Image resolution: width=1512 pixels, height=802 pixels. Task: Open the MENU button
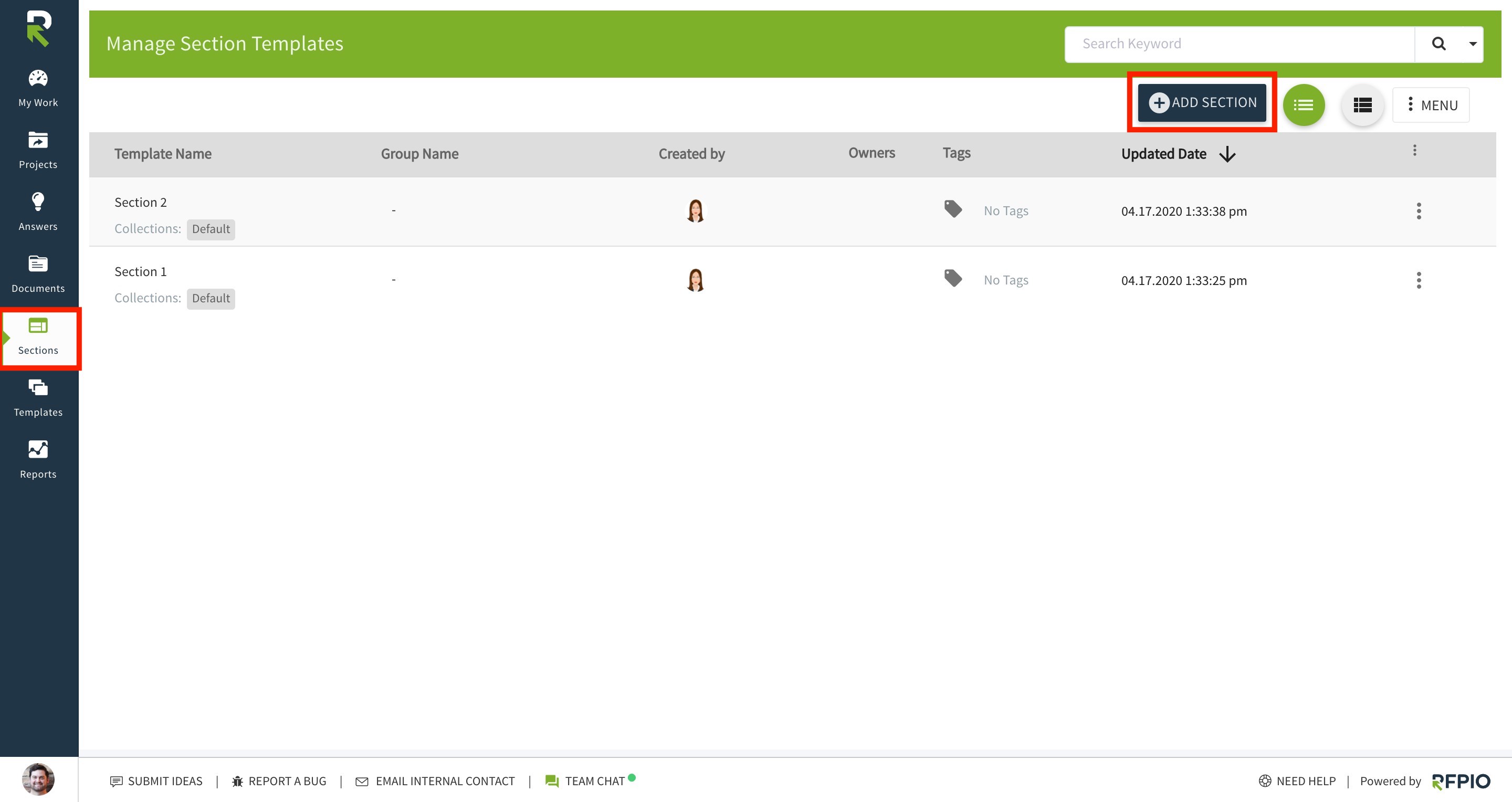tap(1431, 105)
